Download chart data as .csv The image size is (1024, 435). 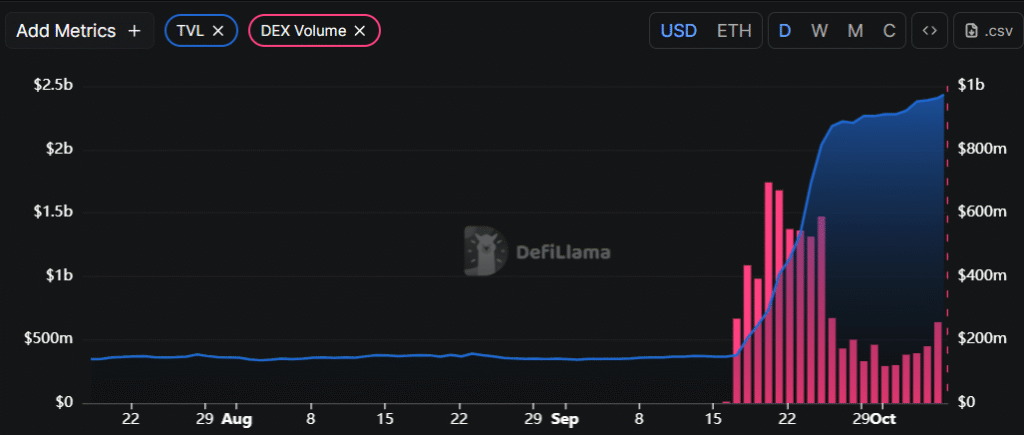pyautogui.click(x=988, y=31)
